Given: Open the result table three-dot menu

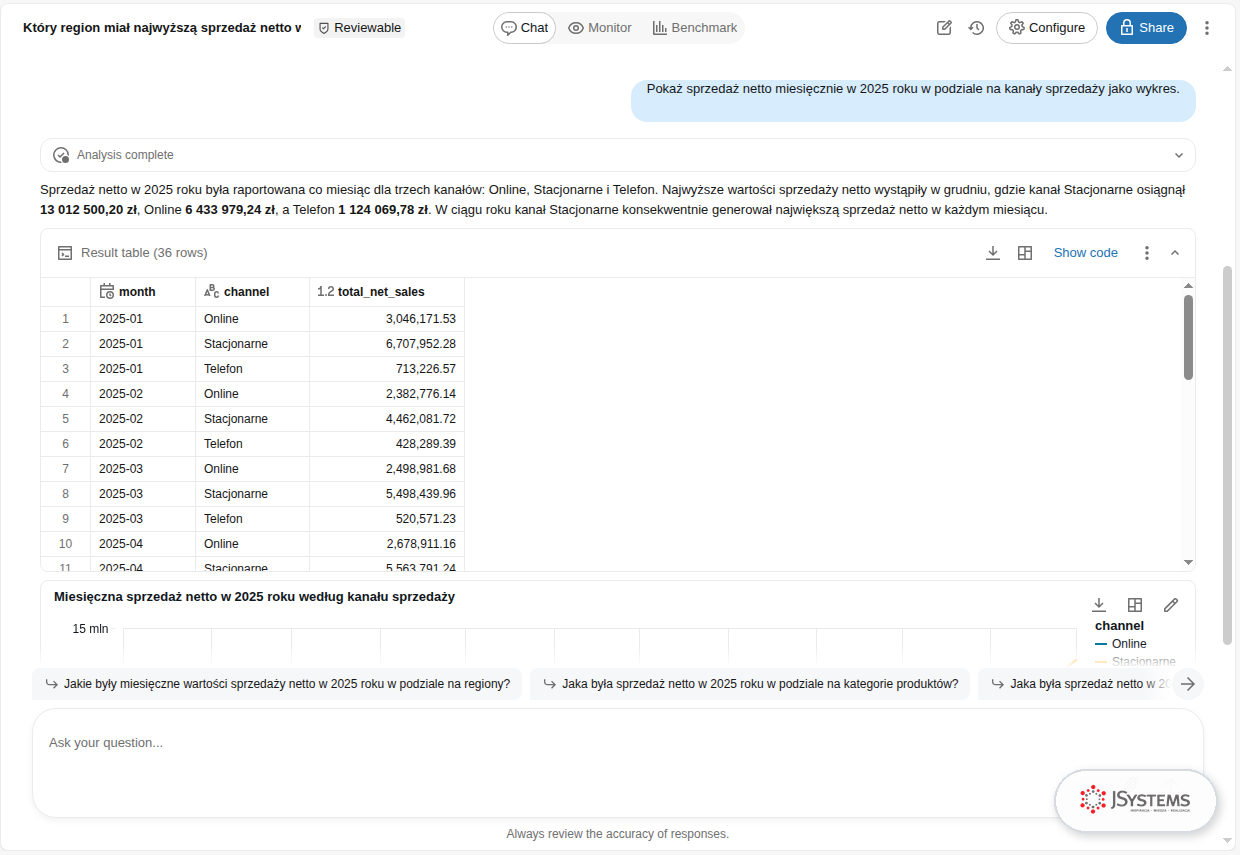Looking at the screenshot, I should [x=1147, y=253].
